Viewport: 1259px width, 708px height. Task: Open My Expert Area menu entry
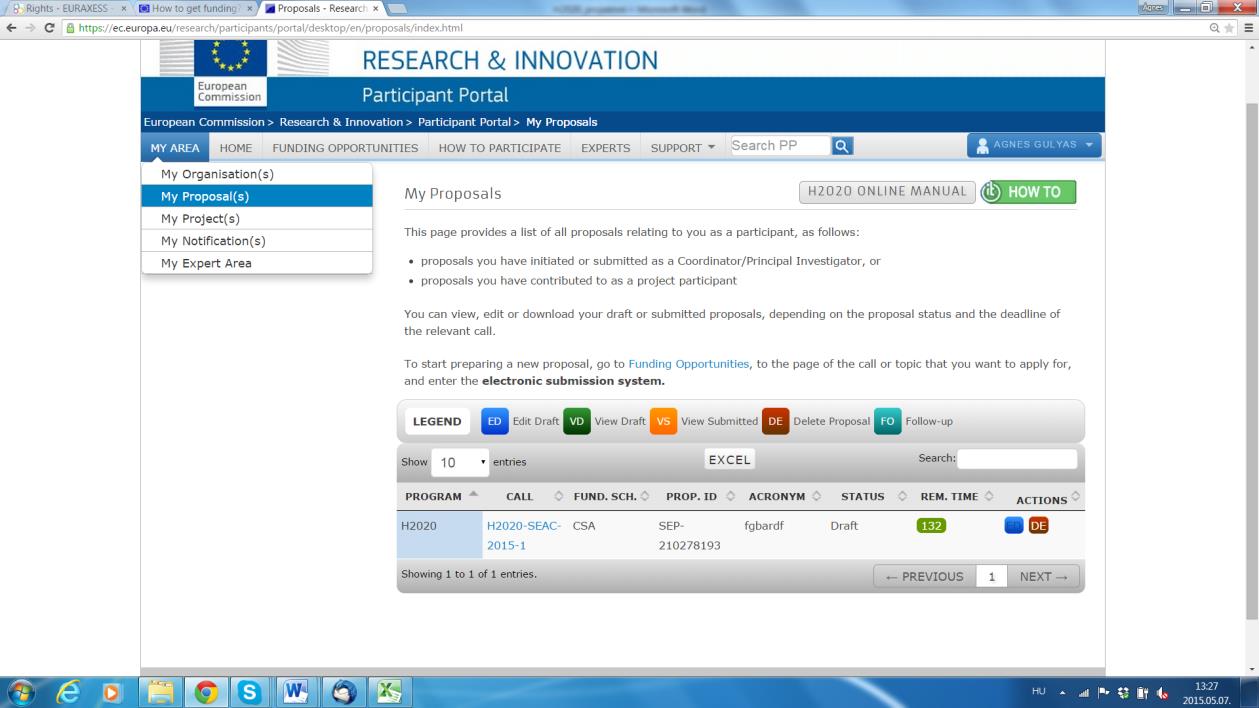pos(257,263)
